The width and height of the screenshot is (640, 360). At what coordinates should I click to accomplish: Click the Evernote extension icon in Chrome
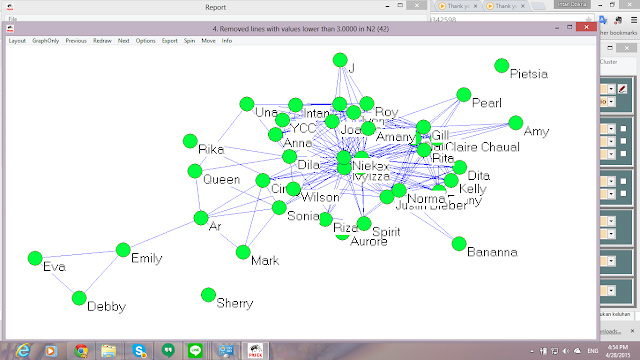tap(618, 20)
